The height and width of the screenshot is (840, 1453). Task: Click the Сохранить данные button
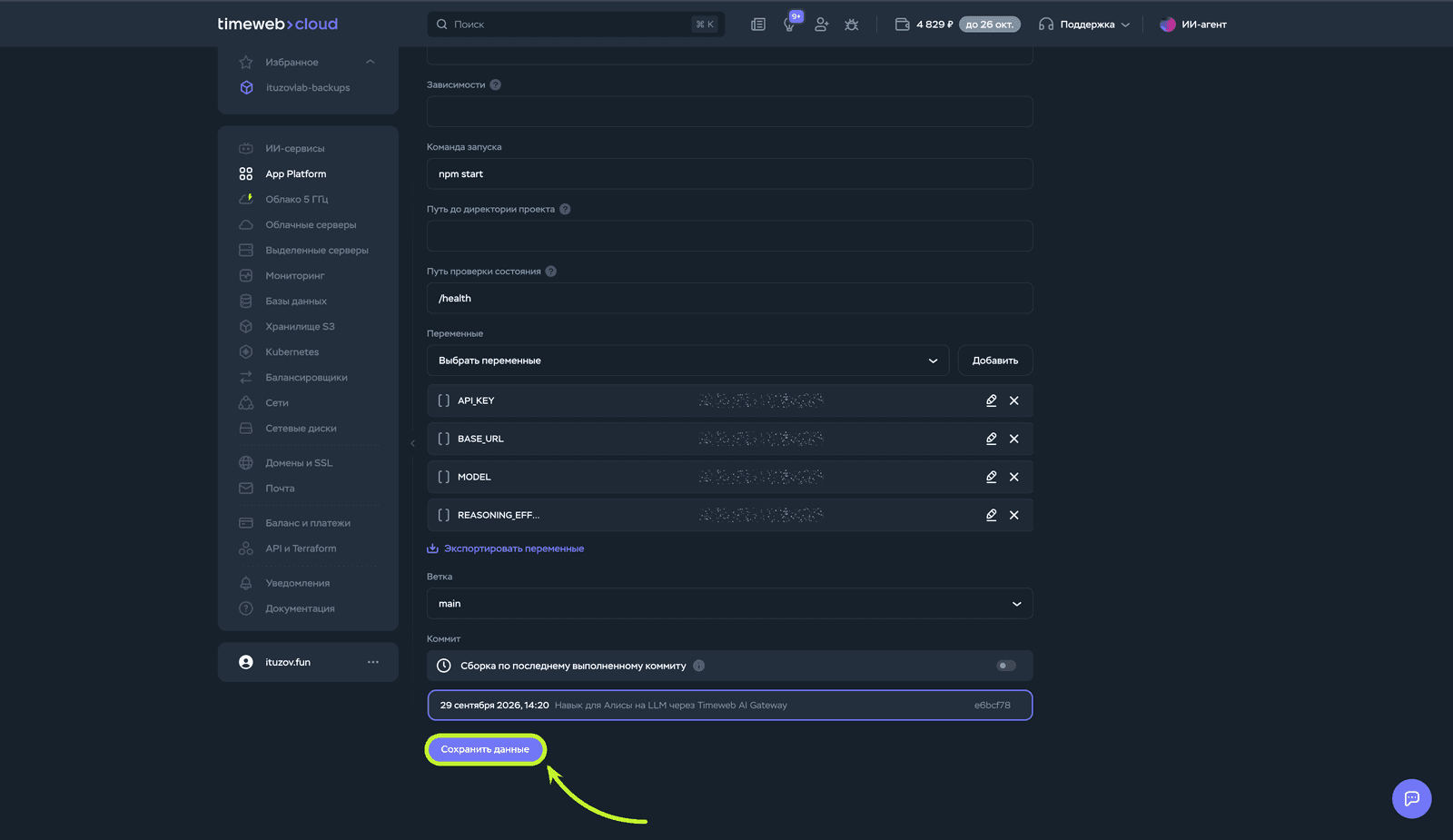click(x=485, y=749)
